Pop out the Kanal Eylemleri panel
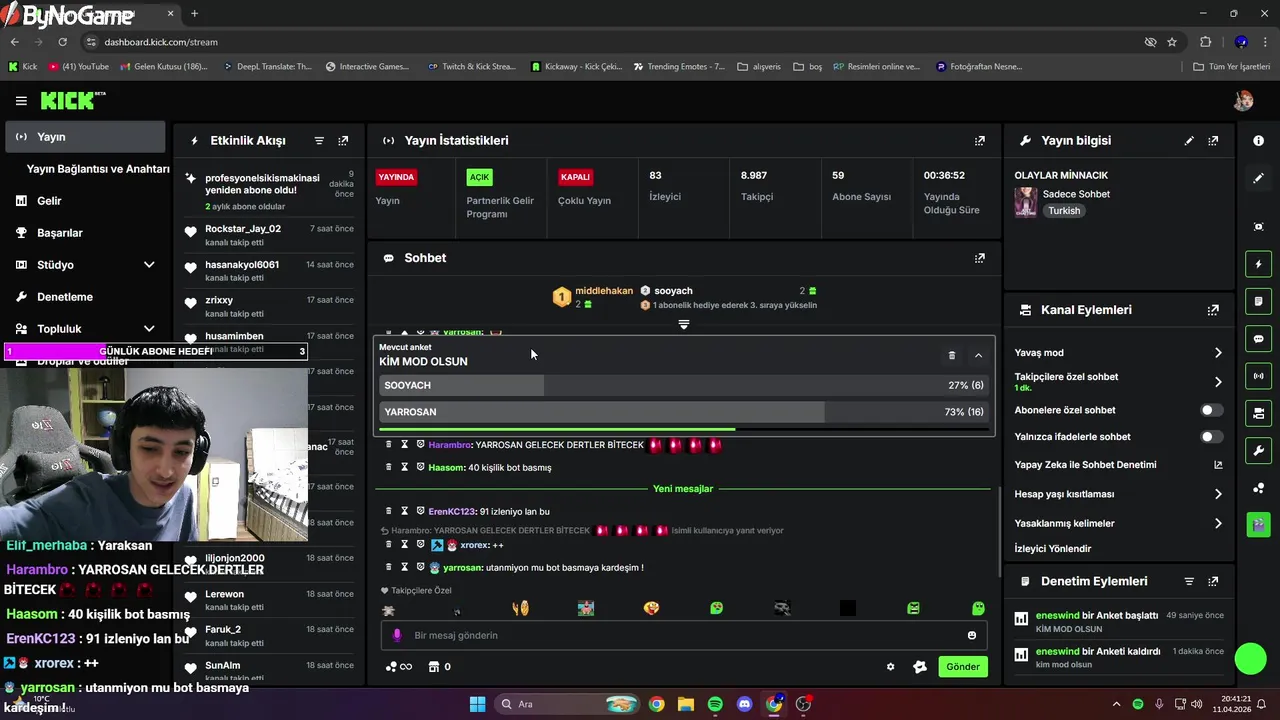The width and height of the screenshot is (1280, 720). pyautogui.click(x=1213, y=310)
